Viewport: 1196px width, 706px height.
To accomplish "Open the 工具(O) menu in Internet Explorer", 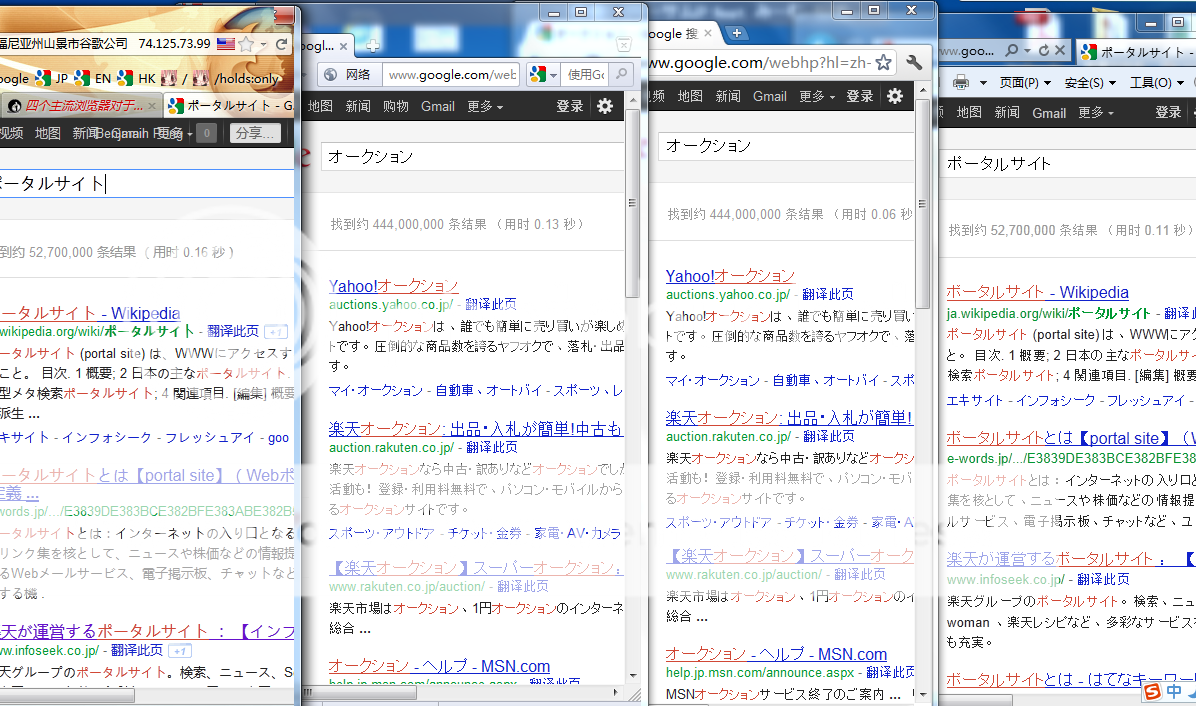I will 1156,82.
